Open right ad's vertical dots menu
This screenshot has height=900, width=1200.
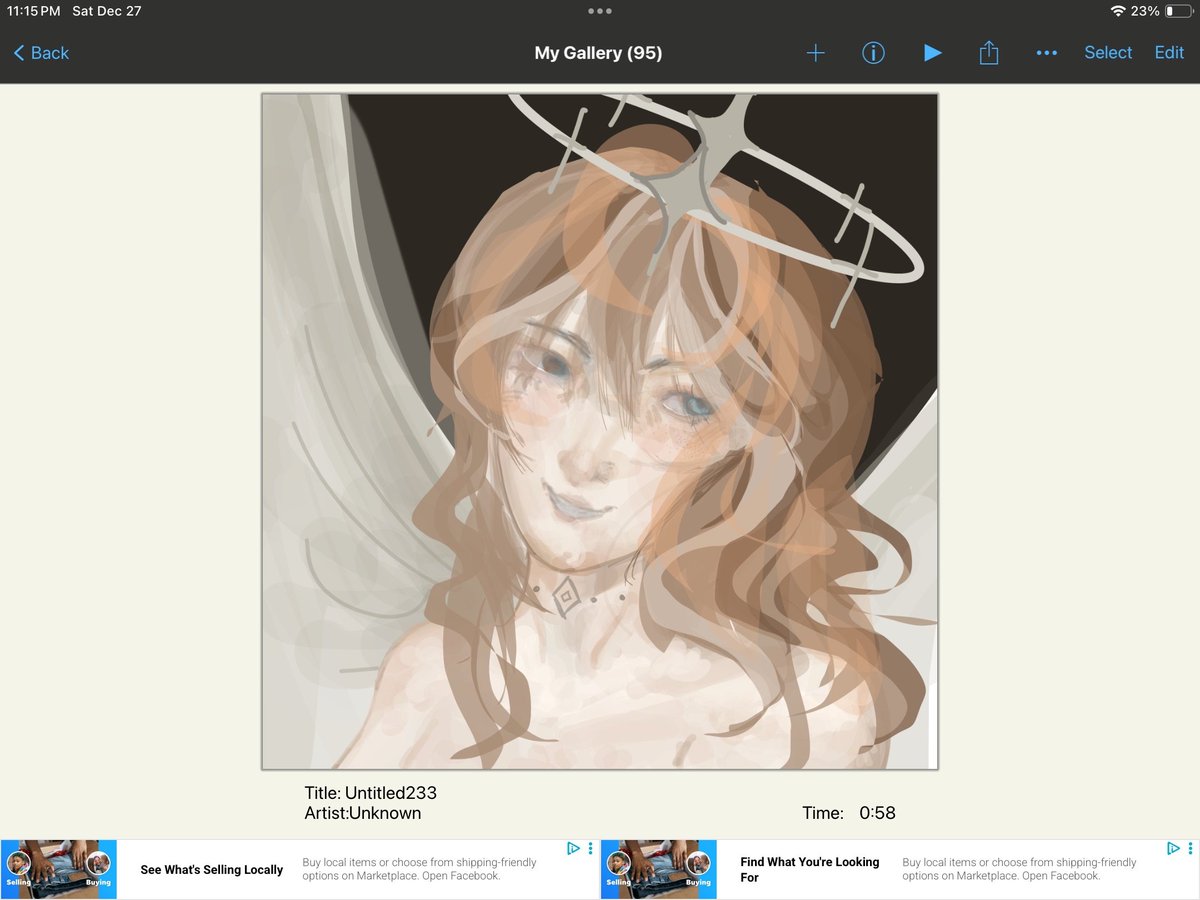pos(1190,848)
